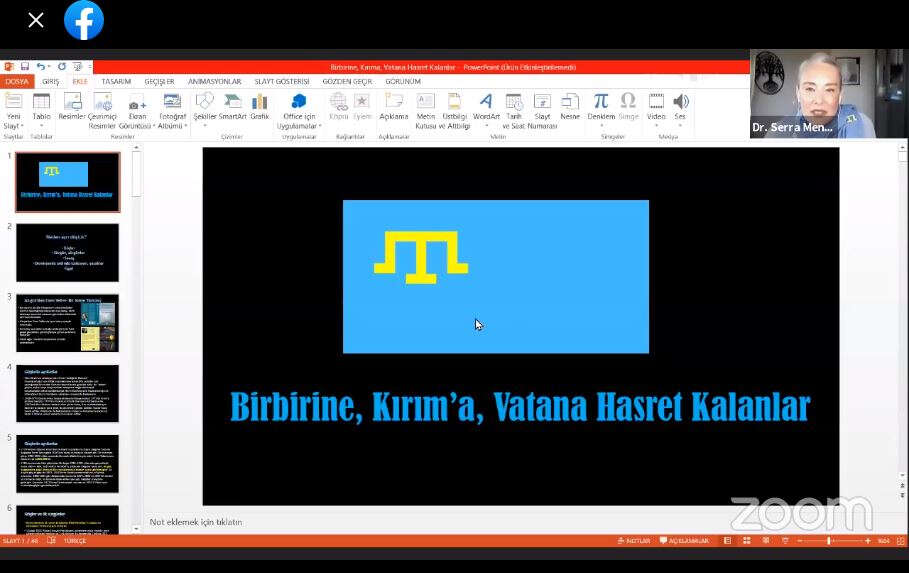
Task: Open the SLAYT GÖSTERİSİ tab
Action: (281, 82)
